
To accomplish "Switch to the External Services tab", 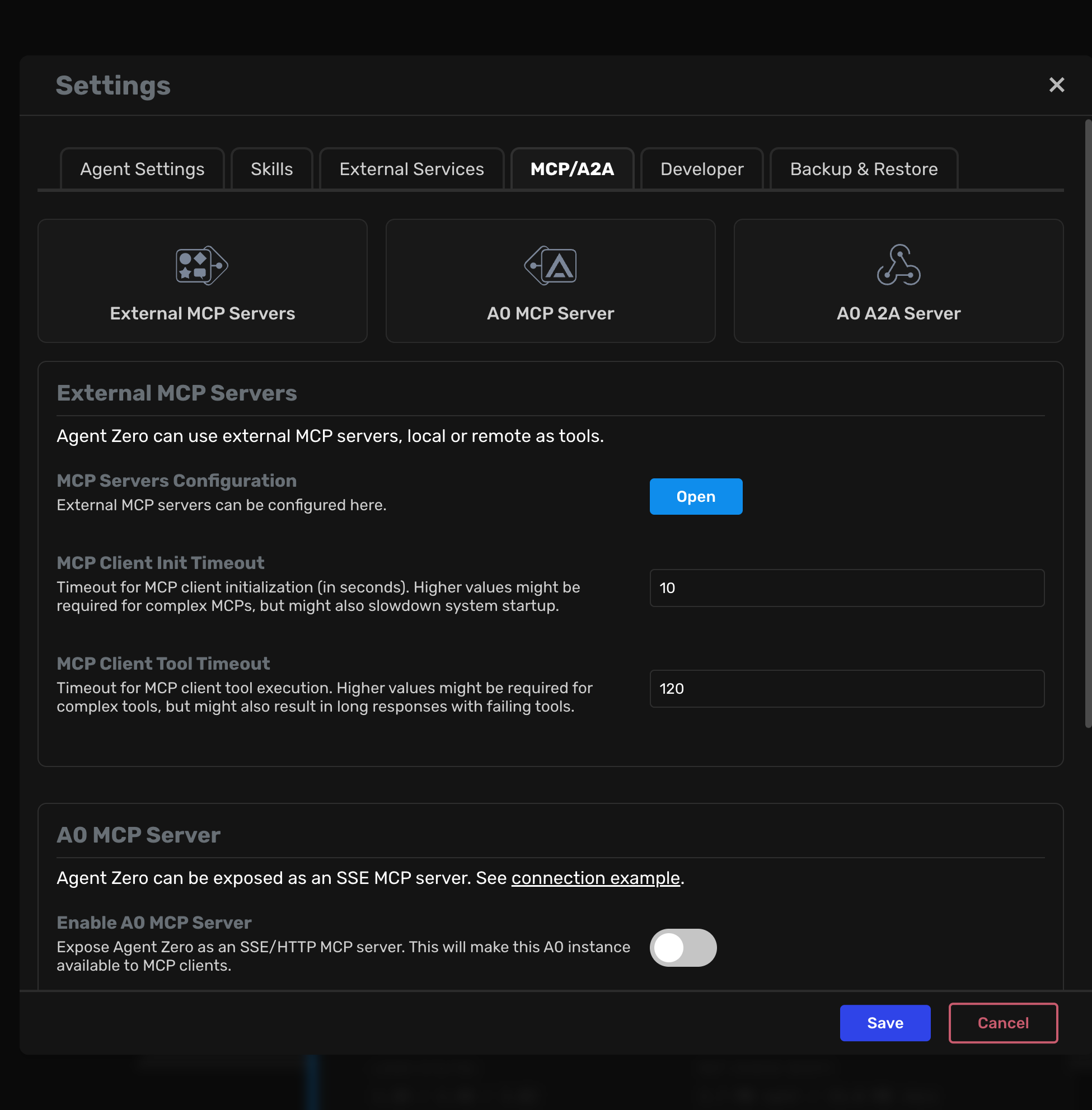I will [x=411, y=168].
